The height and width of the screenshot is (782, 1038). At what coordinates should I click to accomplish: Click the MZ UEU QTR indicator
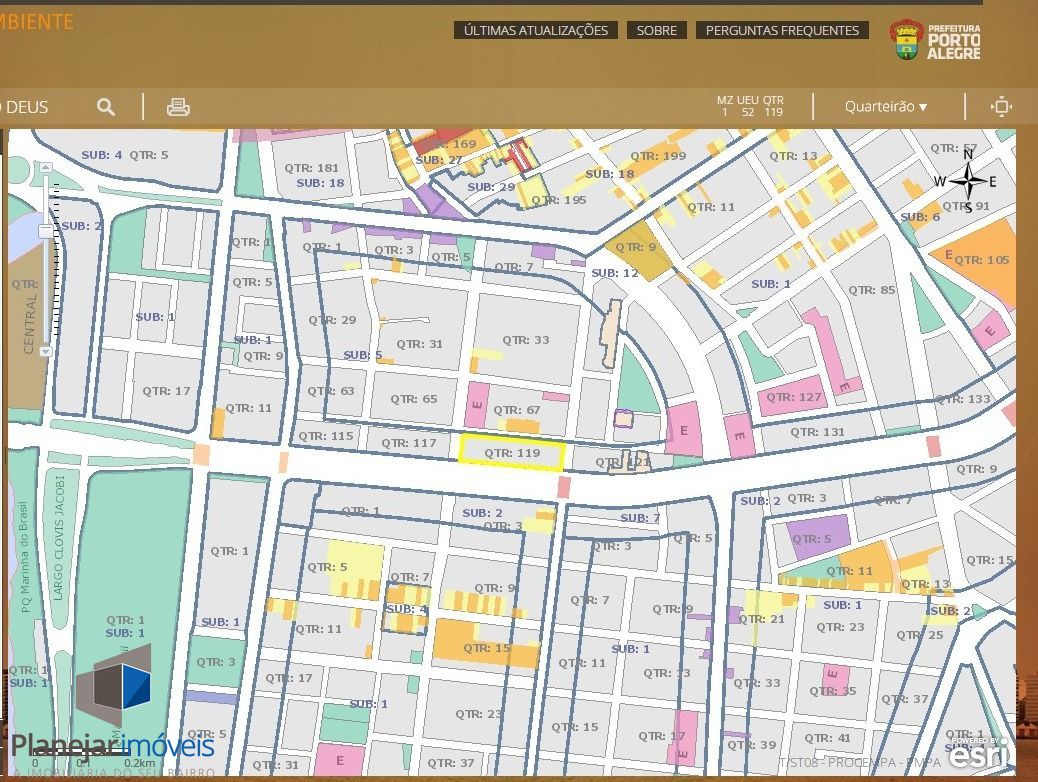coord(749,106)
